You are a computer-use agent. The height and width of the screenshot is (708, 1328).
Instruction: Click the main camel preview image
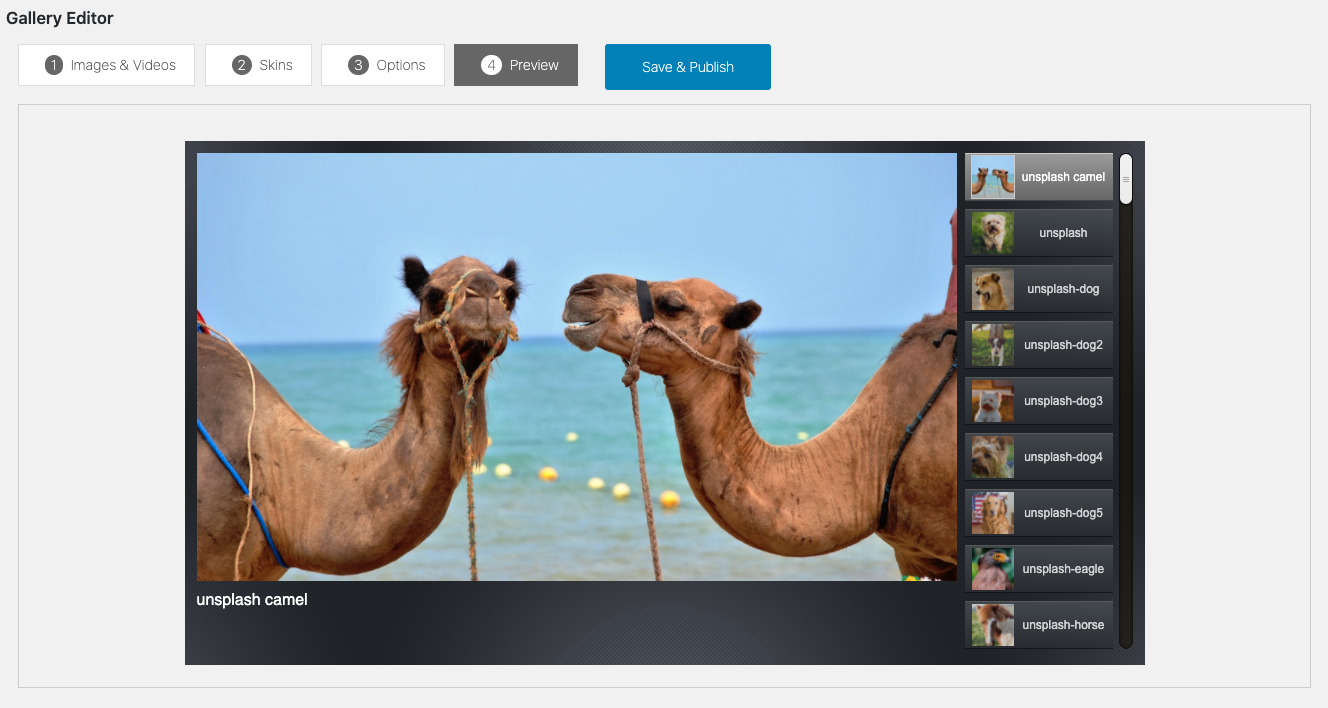(576, 366)
